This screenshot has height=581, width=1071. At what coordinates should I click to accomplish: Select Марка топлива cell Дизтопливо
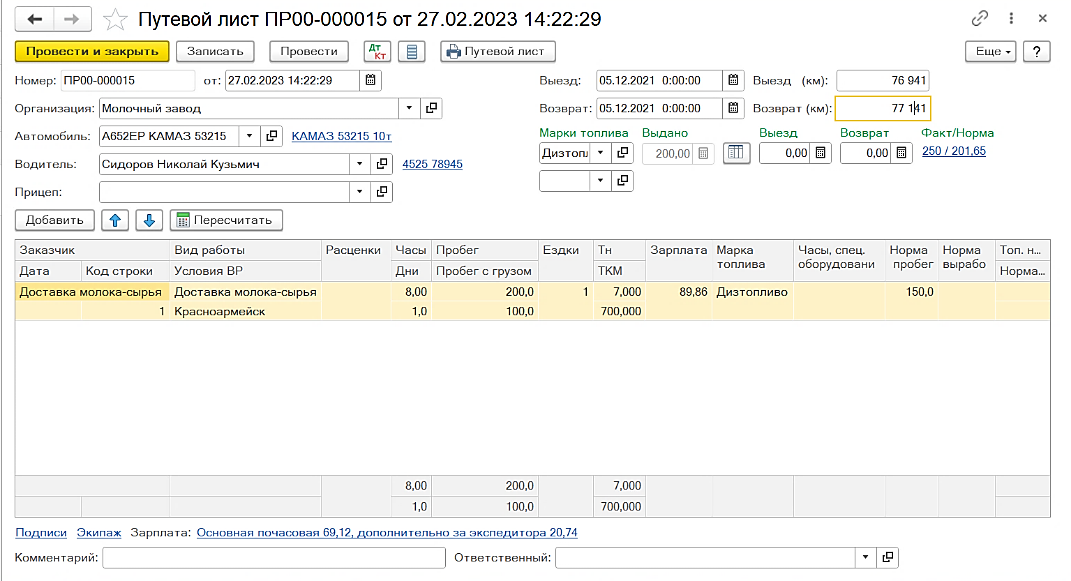[752, 292]
